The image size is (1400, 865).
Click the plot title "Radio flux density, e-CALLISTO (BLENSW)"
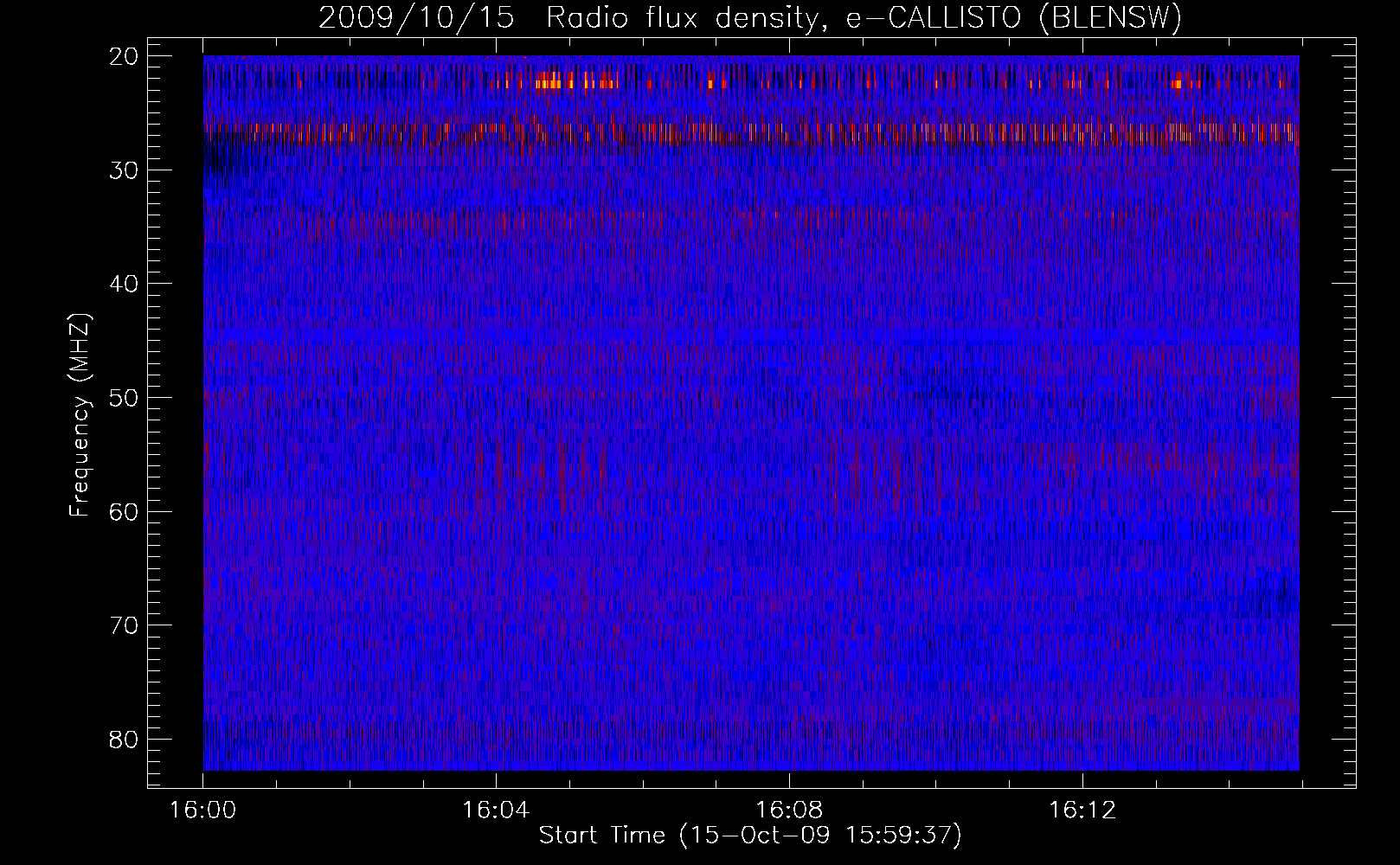(864, 19)
